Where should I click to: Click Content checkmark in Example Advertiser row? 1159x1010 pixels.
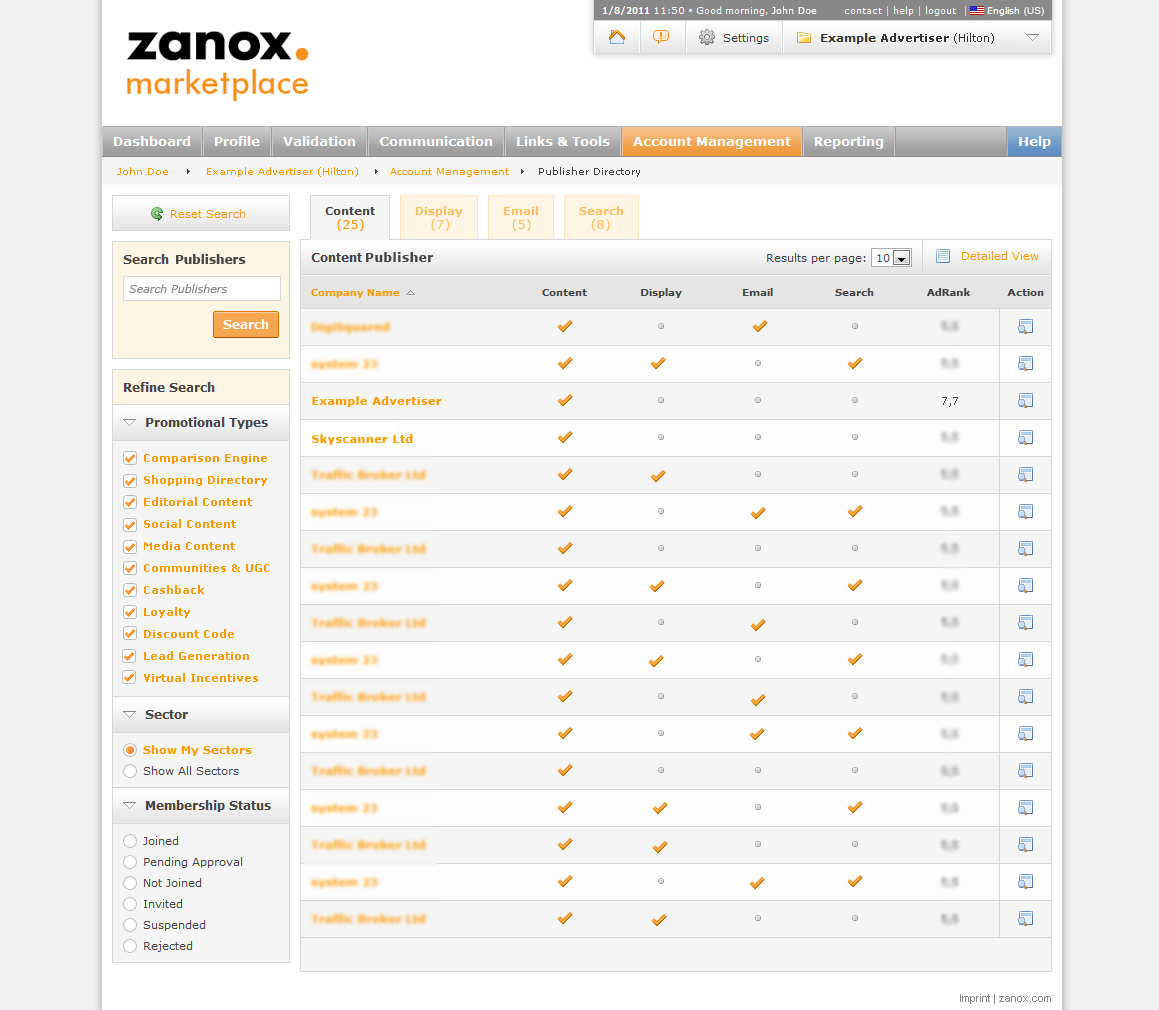pos(565,400)
